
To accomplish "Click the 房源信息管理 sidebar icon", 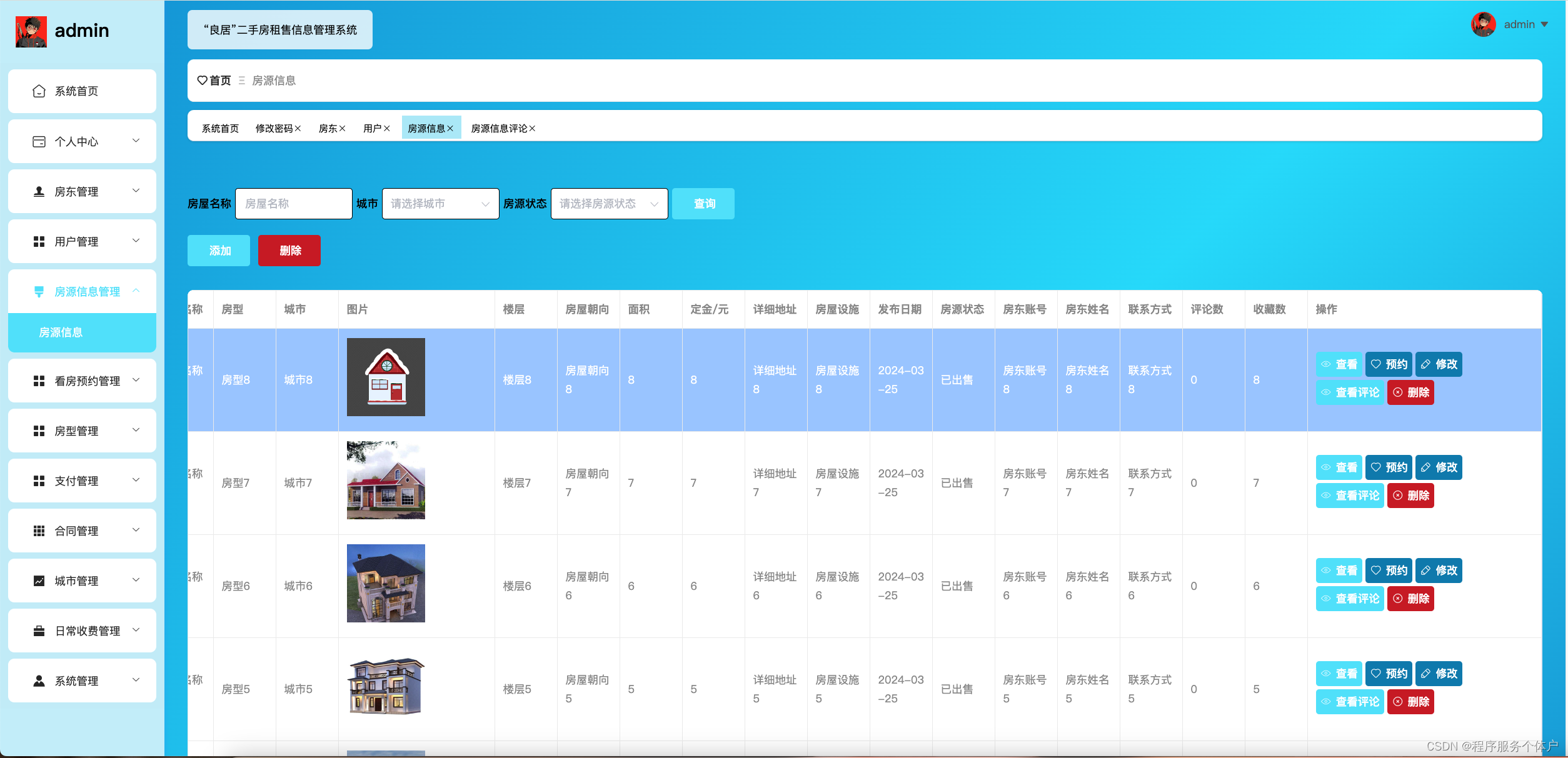I will [x=39, y=292].
